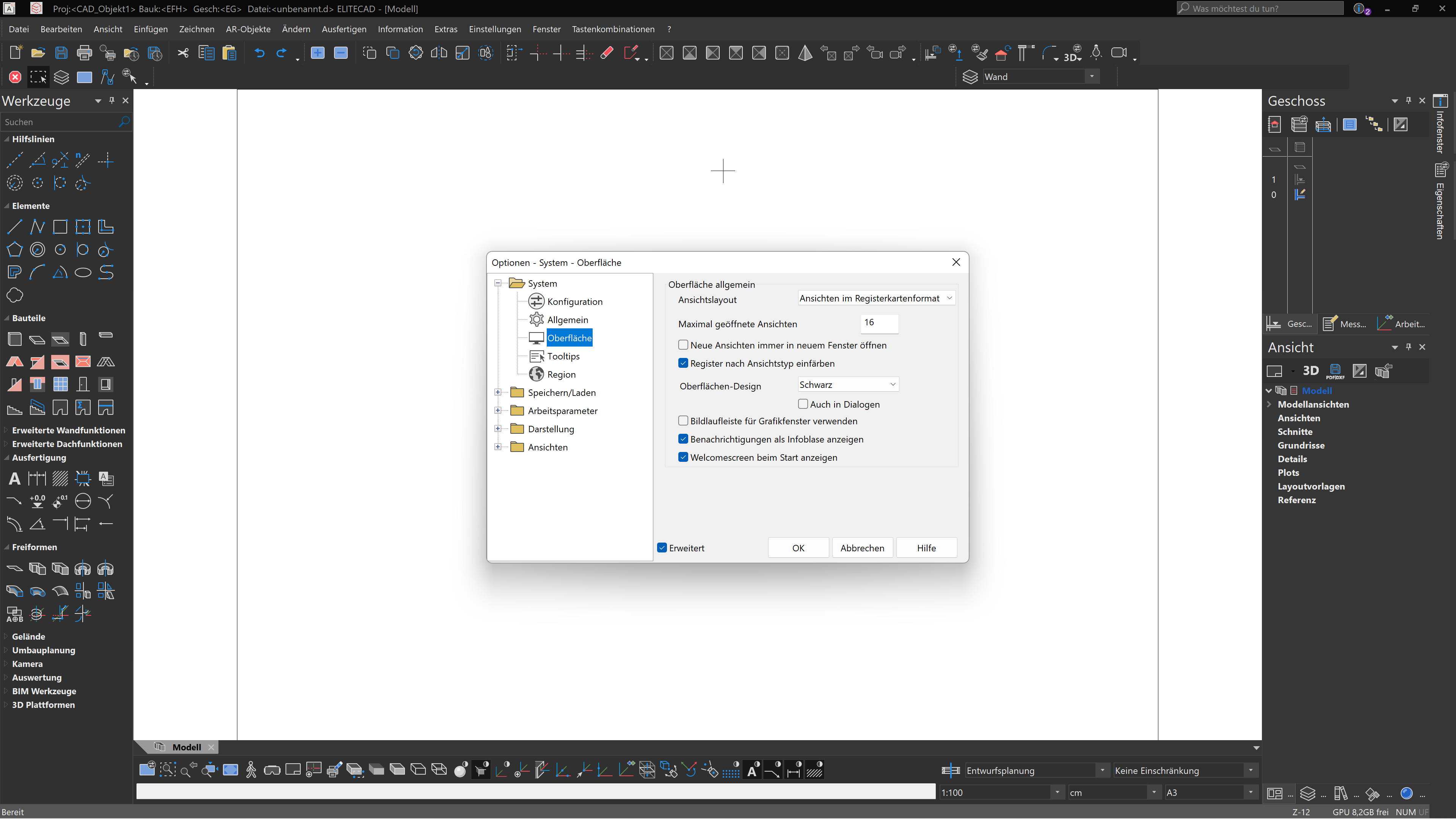Click the red cancel icon in the toolbar

15,77
